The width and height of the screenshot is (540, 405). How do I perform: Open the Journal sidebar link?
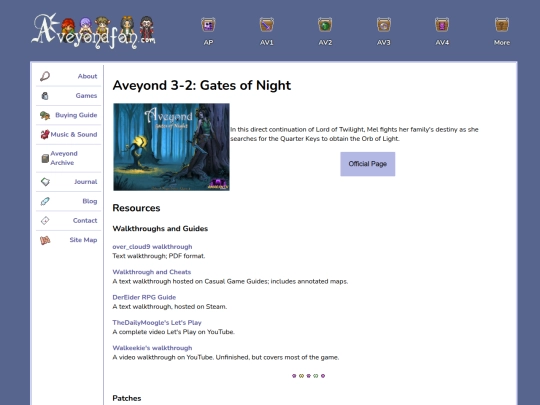(69, 182)
